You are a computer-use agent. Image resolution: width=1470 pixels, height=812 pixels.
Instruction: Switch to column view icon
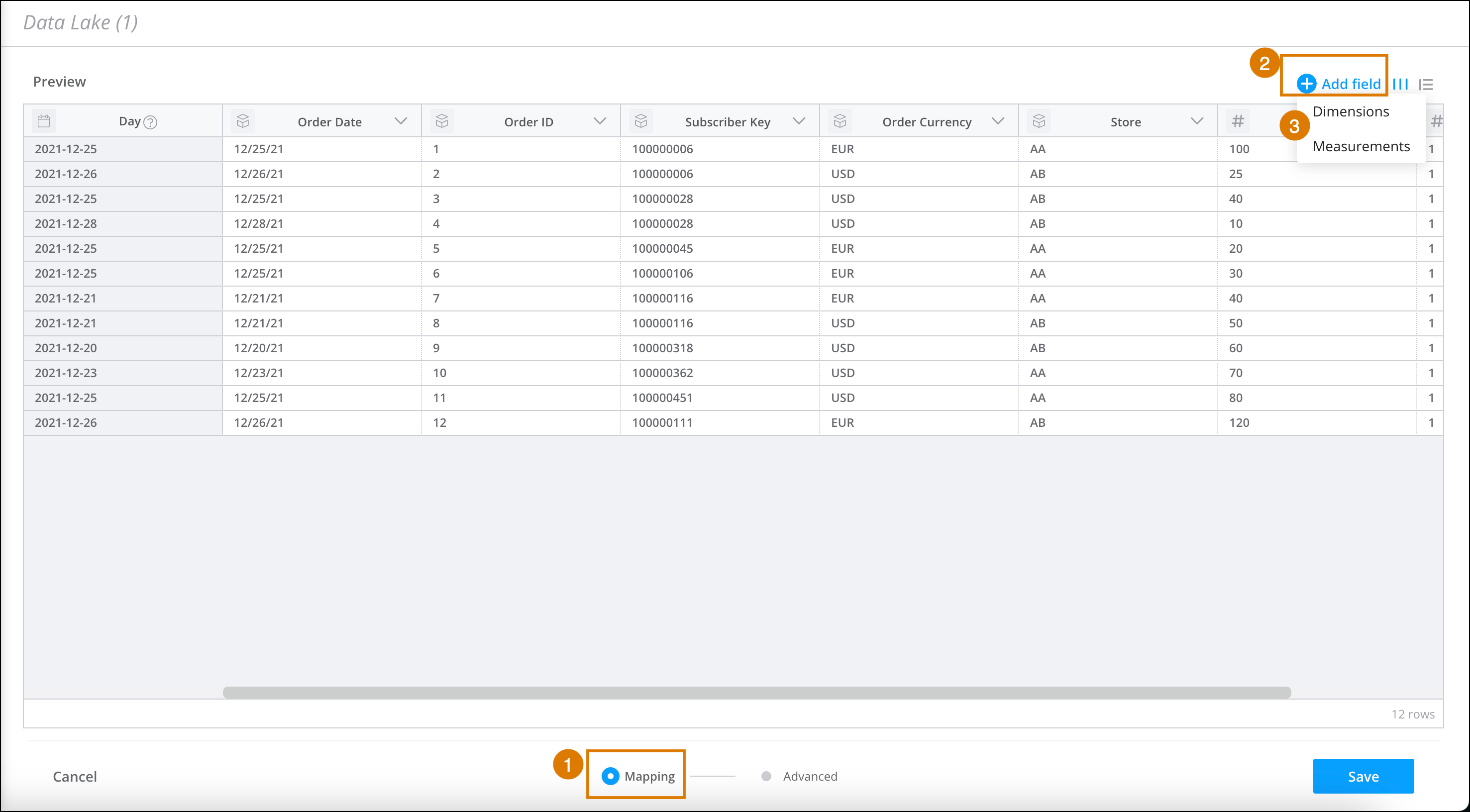1401,85
